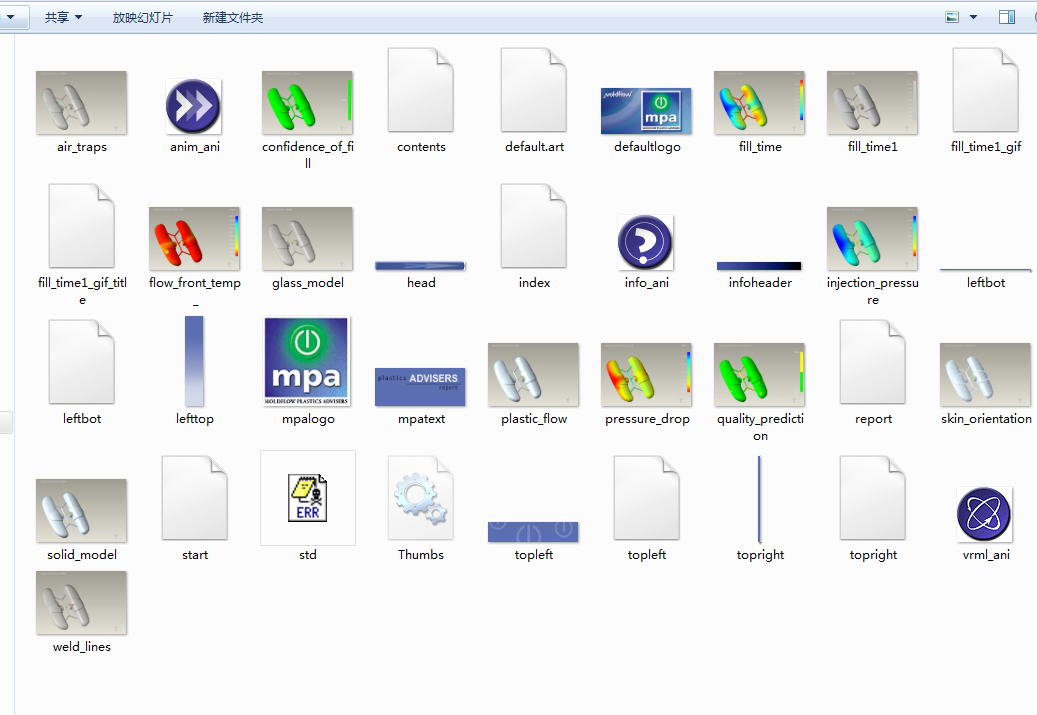Viewport: 1037px width, 715px height.
Task: Select the report document file
Action: tap(873, 362)
